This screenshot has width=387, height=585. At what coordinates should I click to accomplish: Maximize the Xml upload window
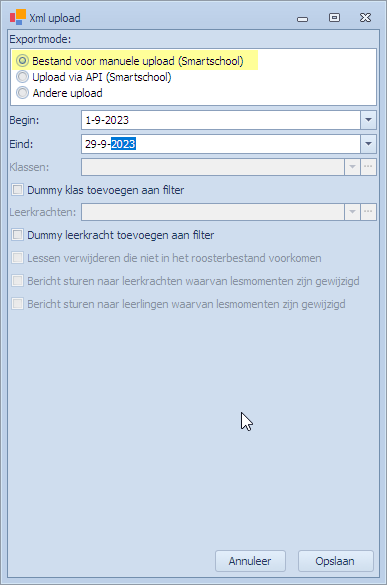pos(334,18)
